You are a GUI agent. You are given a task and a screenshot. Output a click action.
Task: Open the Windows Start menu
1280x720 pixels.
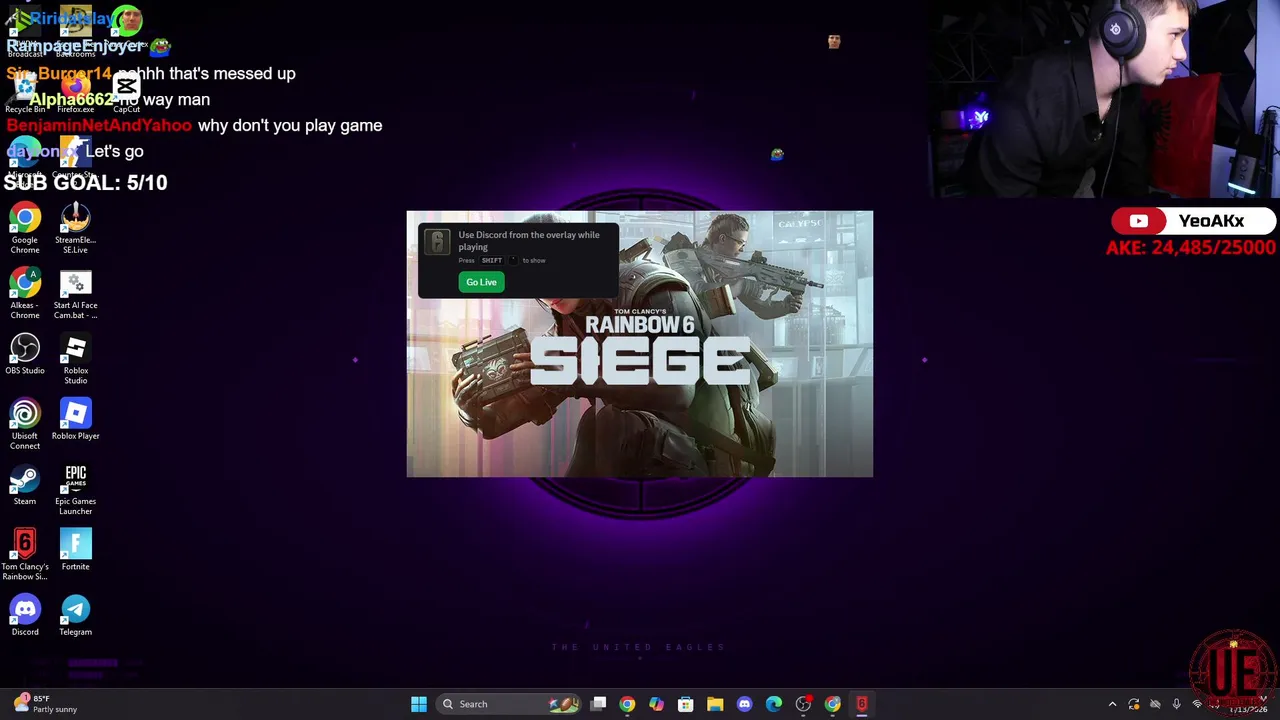point(419,704)
